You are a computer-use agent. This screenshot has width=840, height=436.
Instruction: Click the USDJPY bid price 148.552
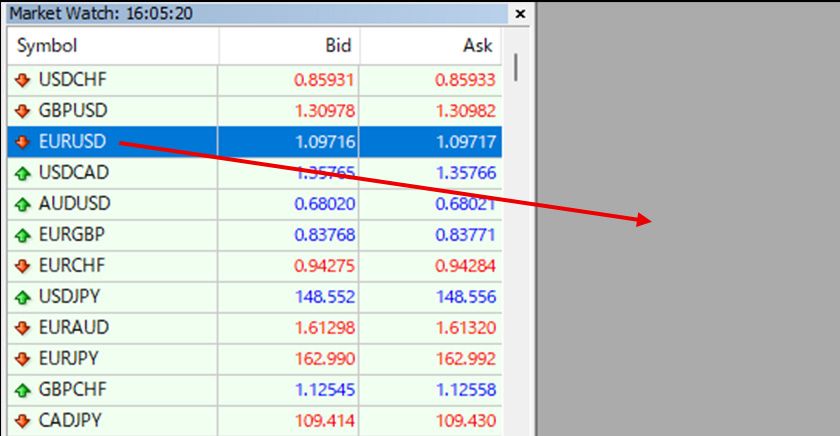pyautogui.click(x=325, y=297)
